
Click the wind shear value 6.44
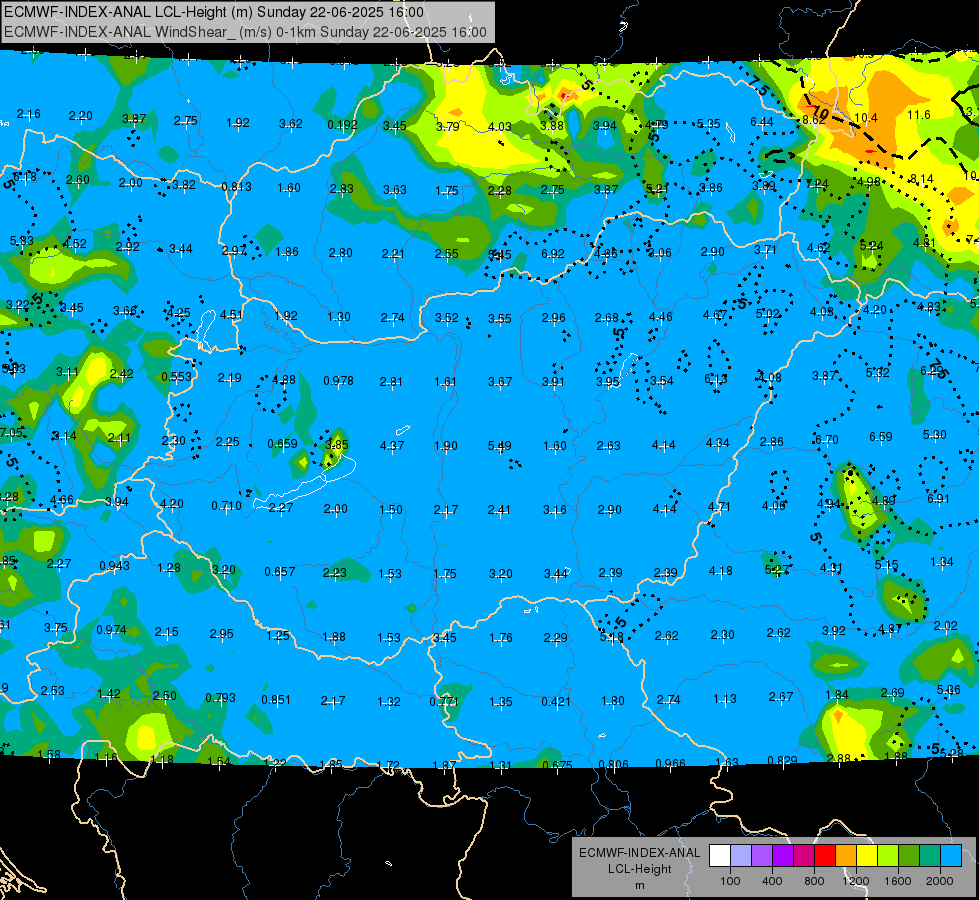coord(762,121)
